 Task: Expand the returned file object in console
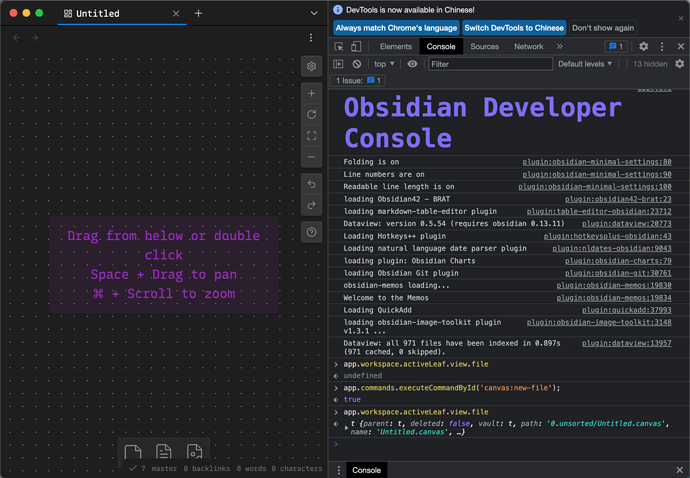coord(346,427)
